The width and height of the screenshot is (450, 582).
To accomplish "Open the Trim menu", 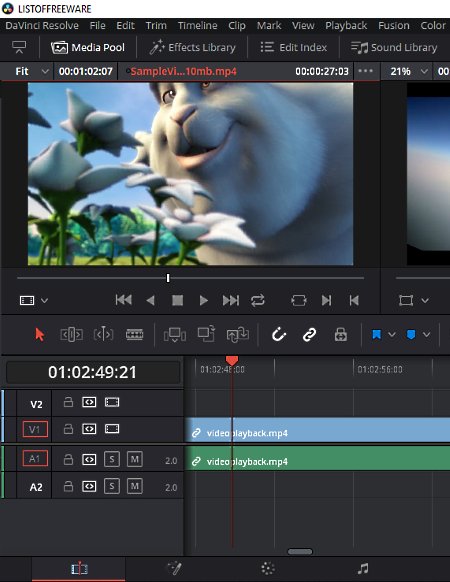I will click(156, 26).
